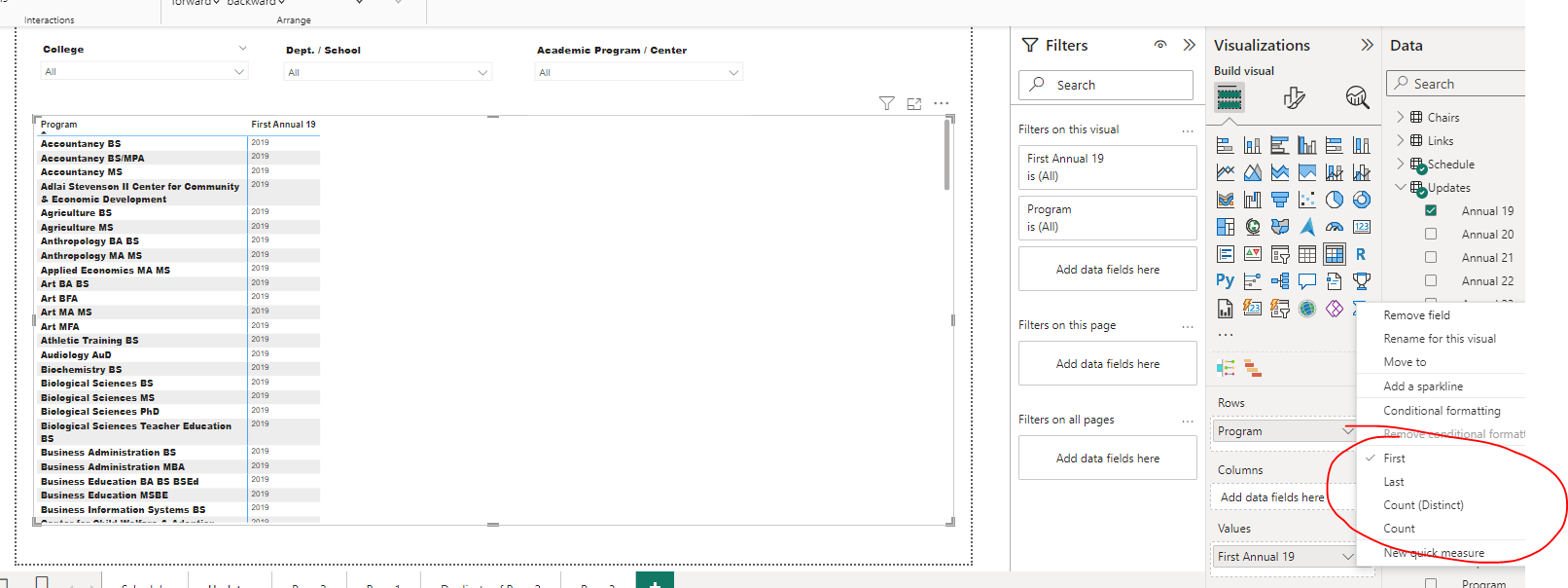The height and width of the screenshot is (588, 1568).
Task: Toggle the eye icon in Filters header
Action: point(1160,45)
